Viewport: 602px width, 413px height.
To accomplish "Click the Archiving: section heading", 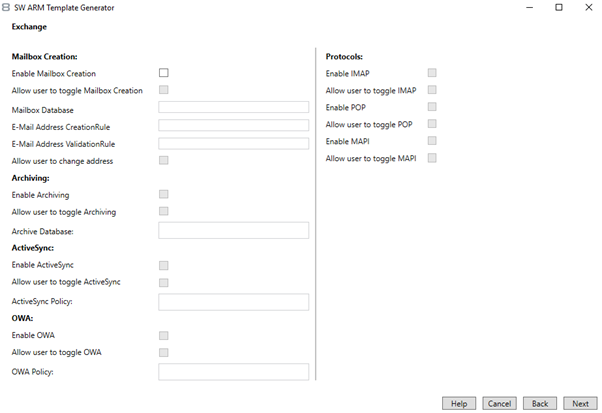I will tap(30, 178).
